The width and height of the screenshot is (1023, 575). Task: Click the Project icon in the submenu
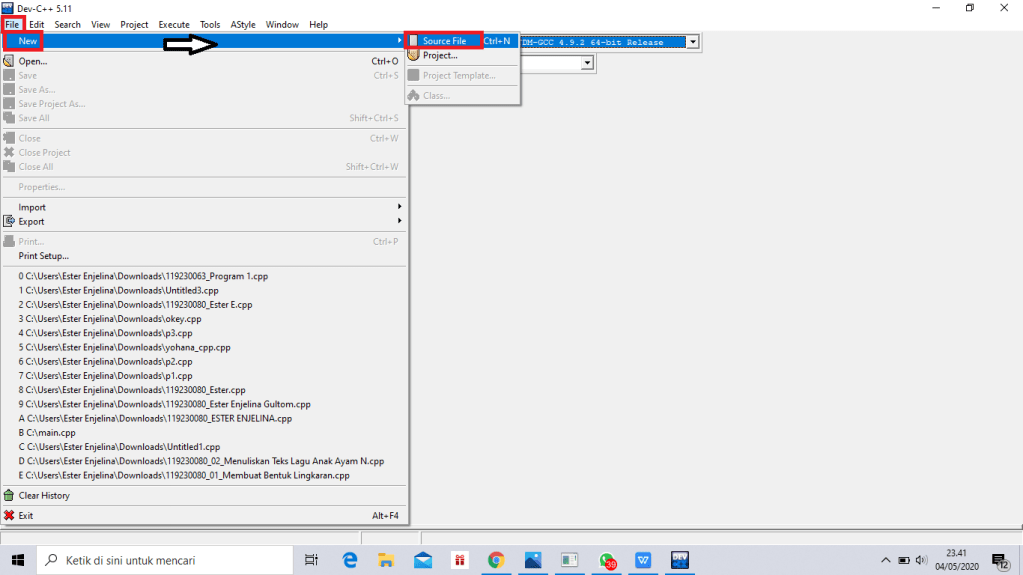413,56
